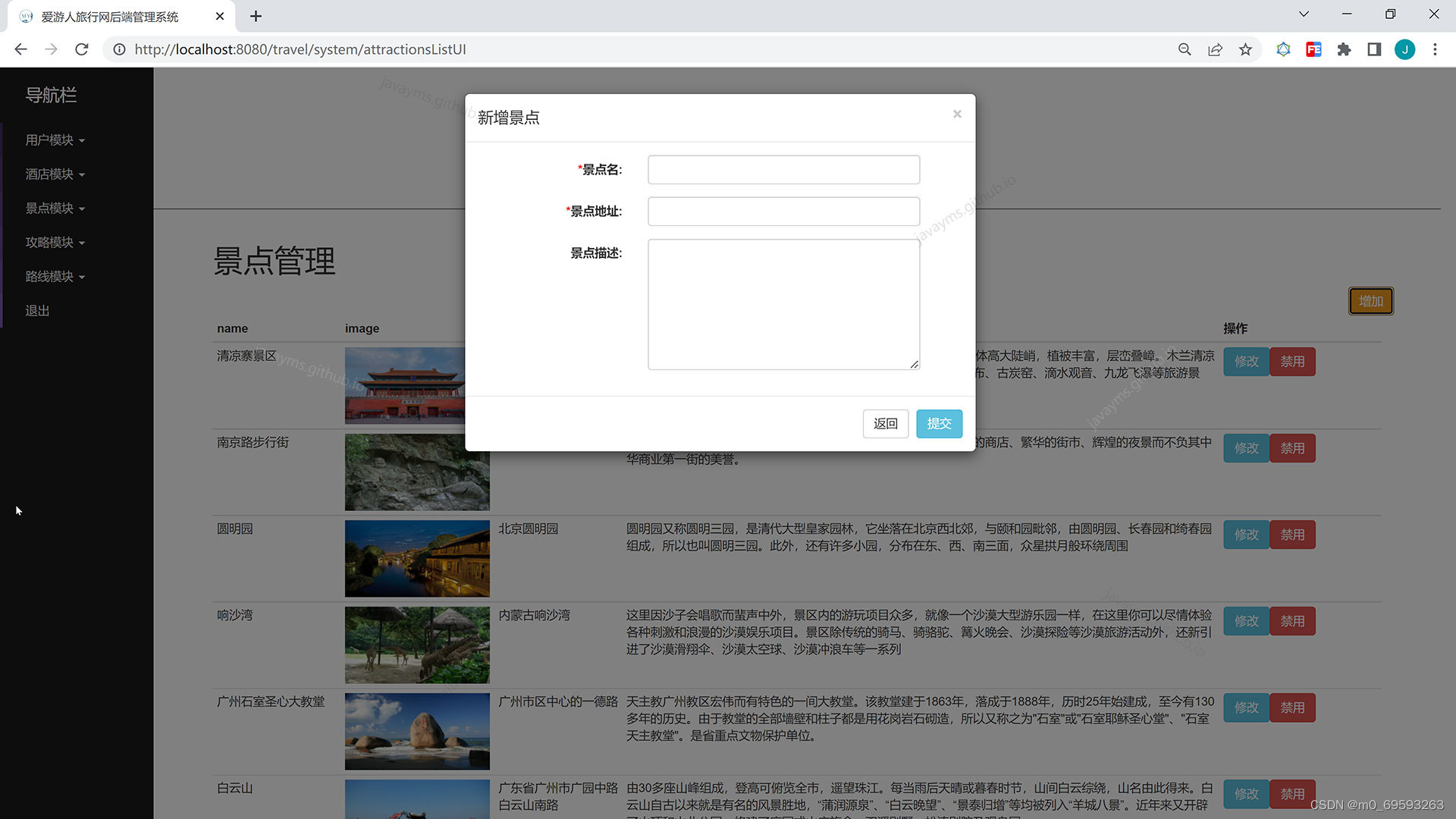This screenshot has height=819, width=1456.
Task: Open the zoom magnifier icon
Action: 1185,49
